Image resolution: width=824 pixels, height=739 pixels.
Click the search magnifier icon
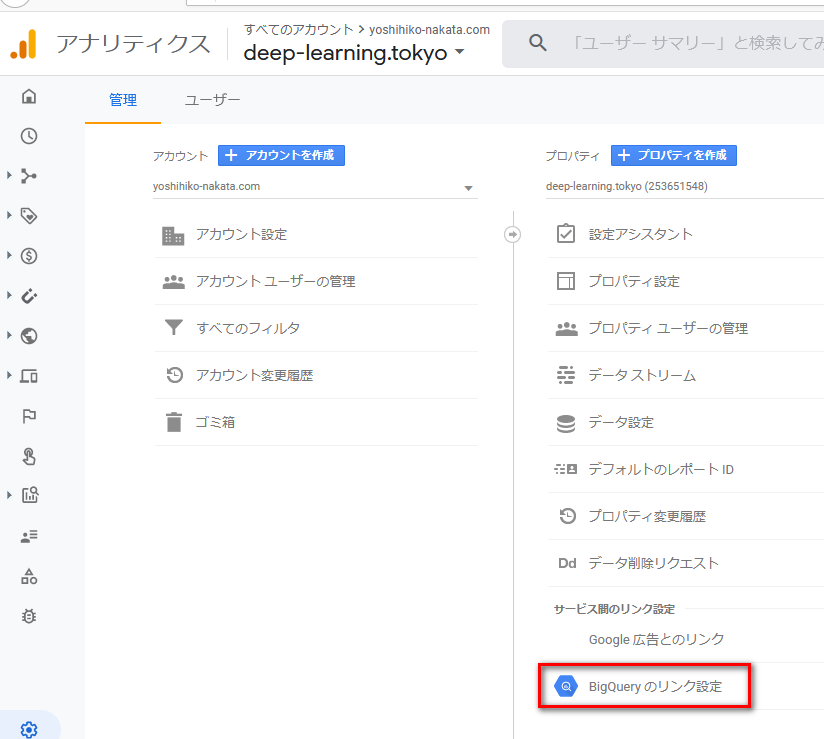click(x=538, y=43)
